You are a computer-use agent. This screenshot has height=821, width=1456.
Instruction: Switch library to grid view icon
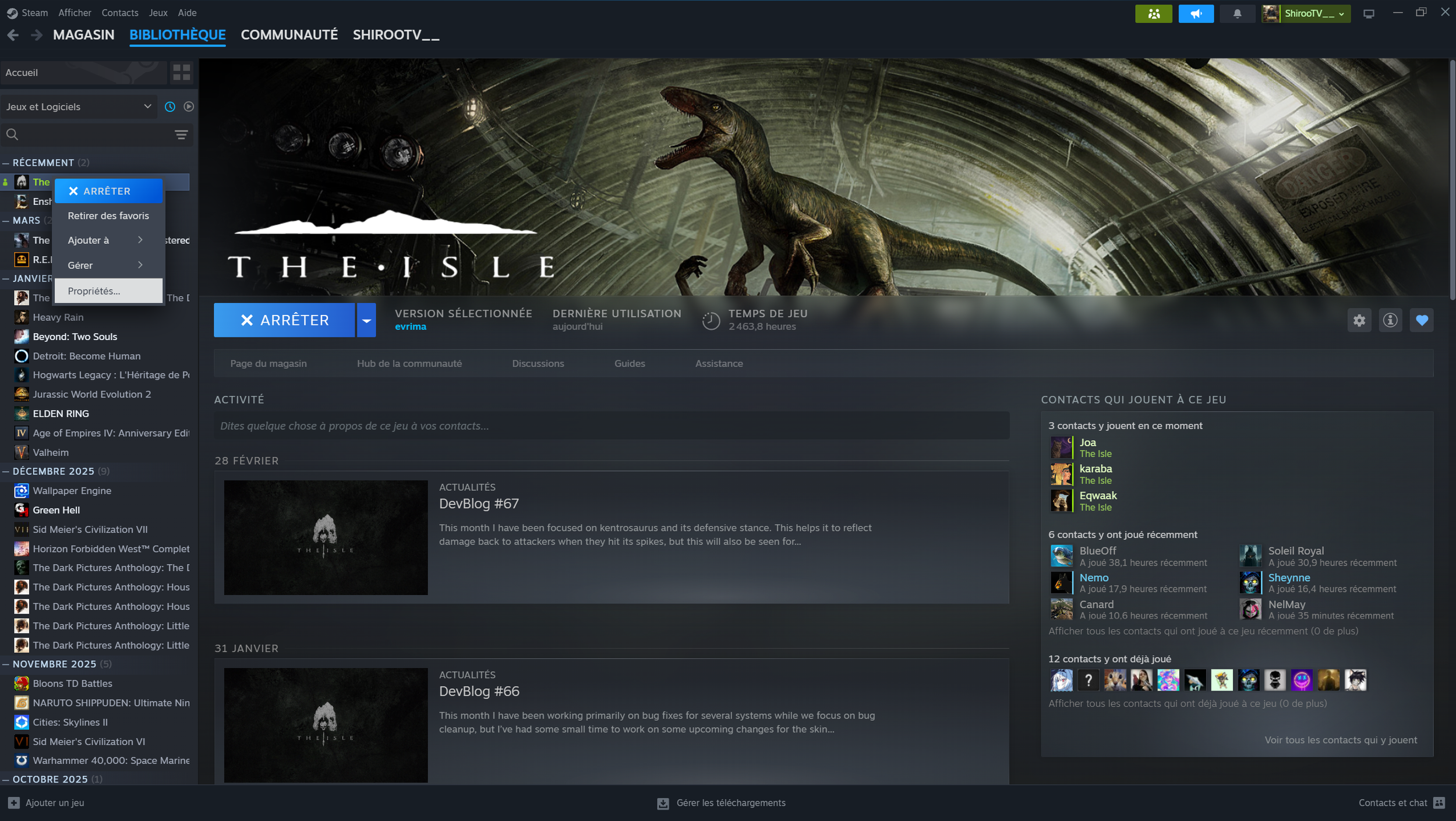[x=181, y=72]
